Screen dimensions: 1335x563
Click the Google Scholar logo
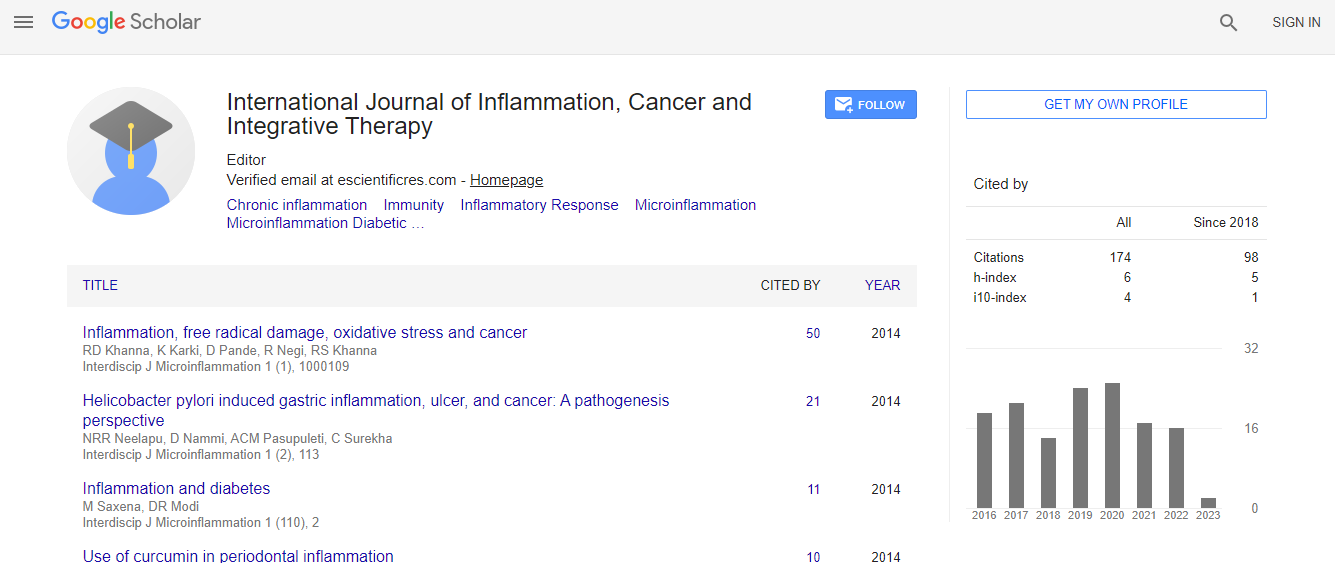click(126, 22)
